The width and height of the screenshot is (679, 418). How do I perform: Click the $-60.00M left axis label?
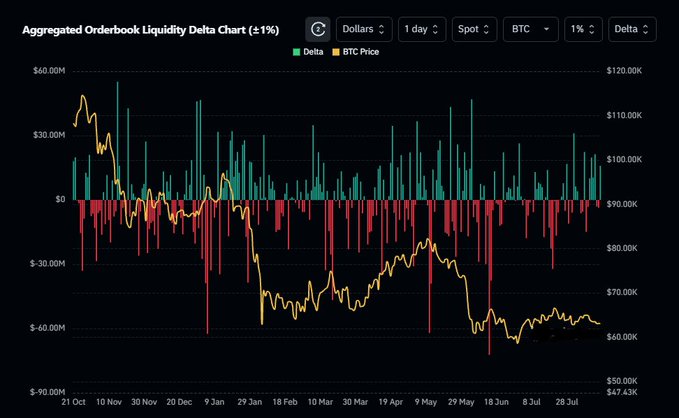coord(48,328)
